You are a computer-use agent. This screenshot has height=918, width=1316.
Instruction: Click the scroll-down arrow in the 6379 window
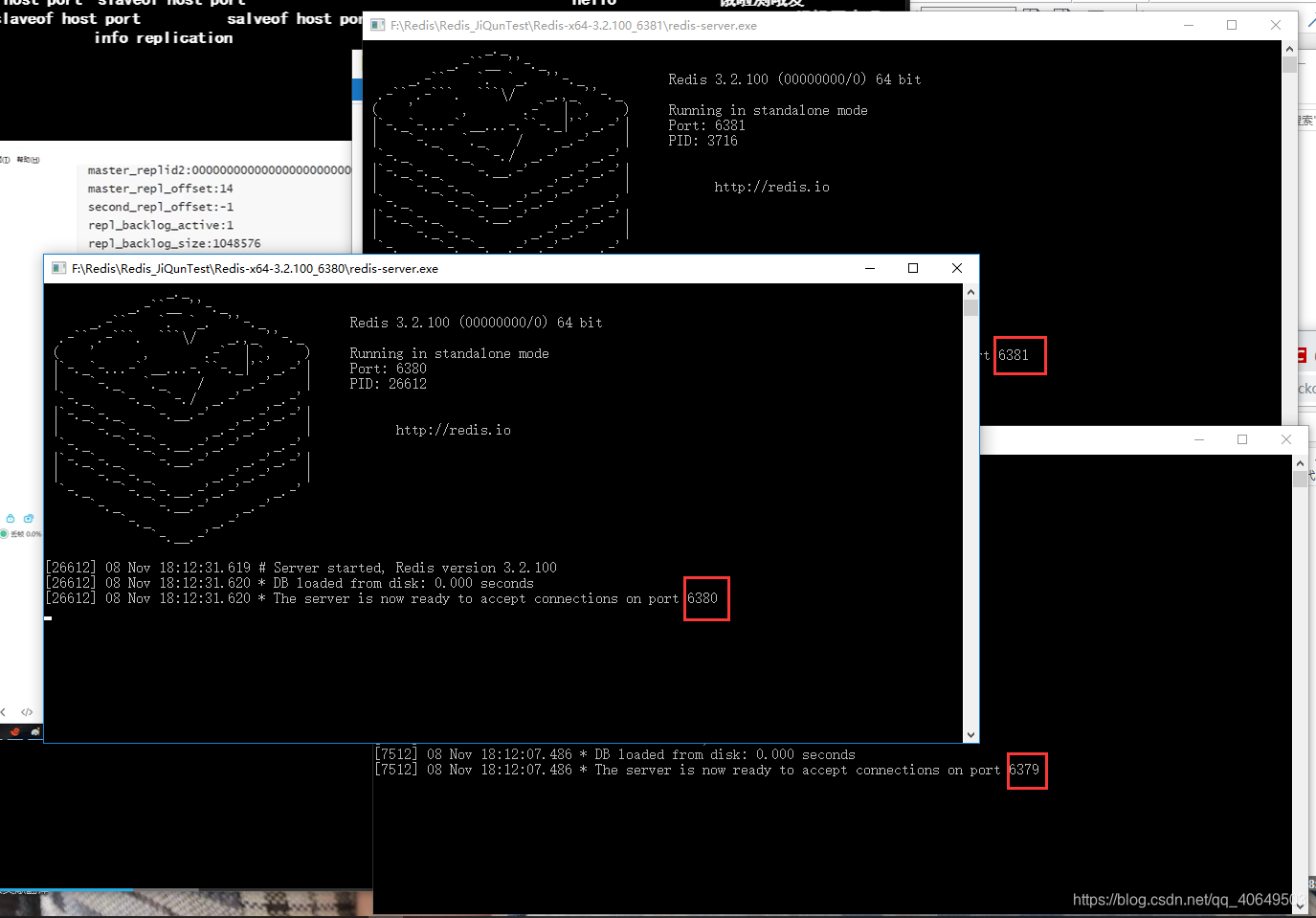coord(1300,906)
